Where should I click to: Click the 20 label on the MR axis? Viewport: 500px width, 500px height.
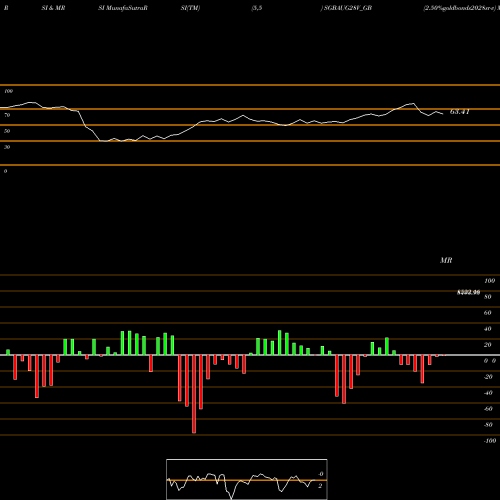488,345
